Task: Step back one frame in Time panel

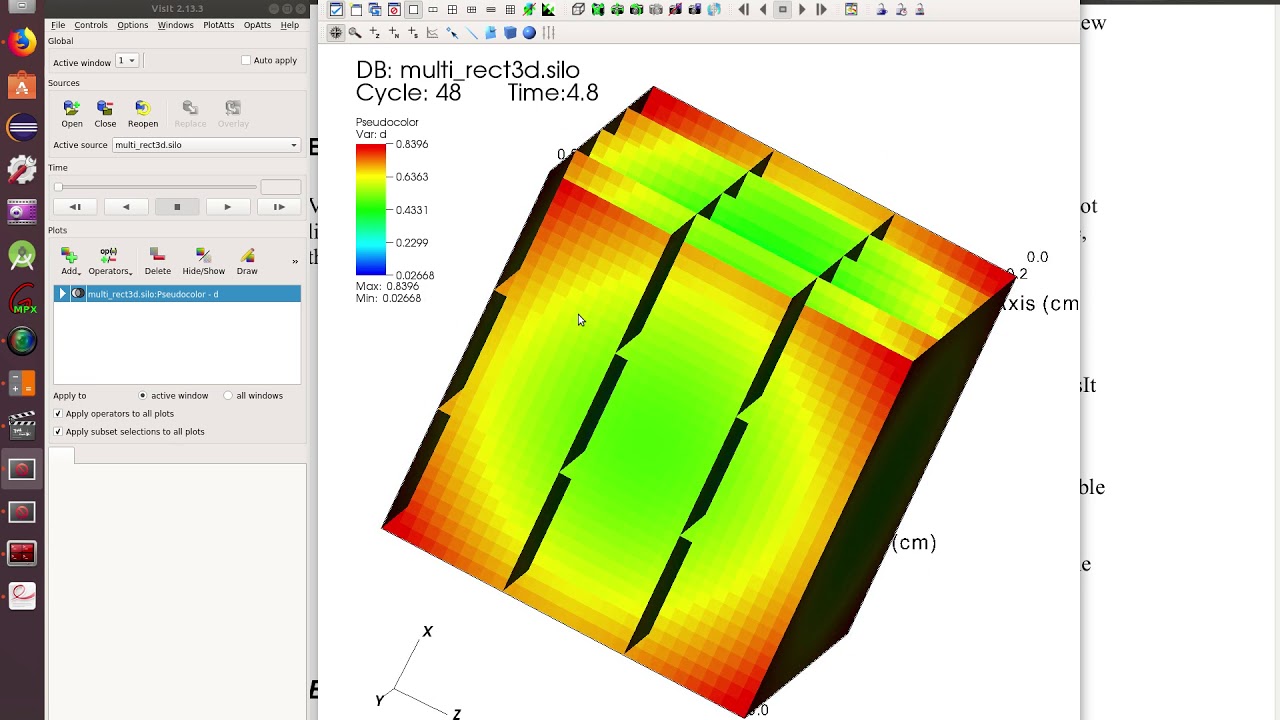Action: click(75, 207)
